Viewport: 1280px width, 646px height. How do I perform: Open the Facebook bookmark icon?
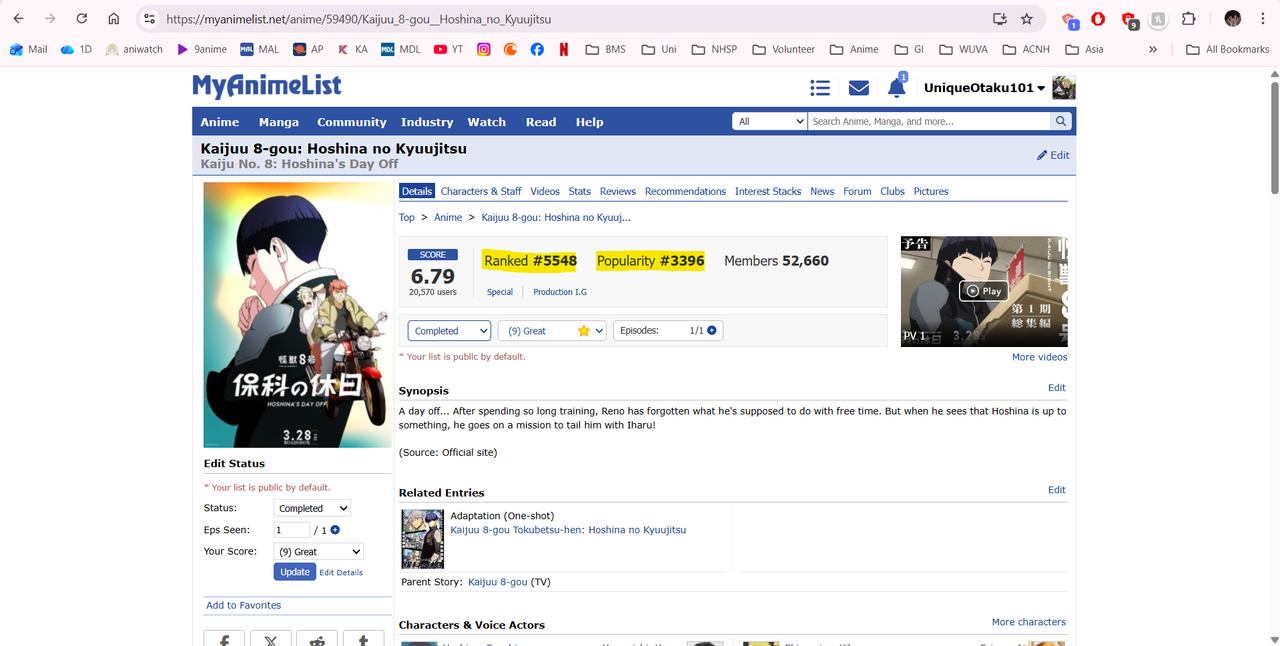point(537,49)
